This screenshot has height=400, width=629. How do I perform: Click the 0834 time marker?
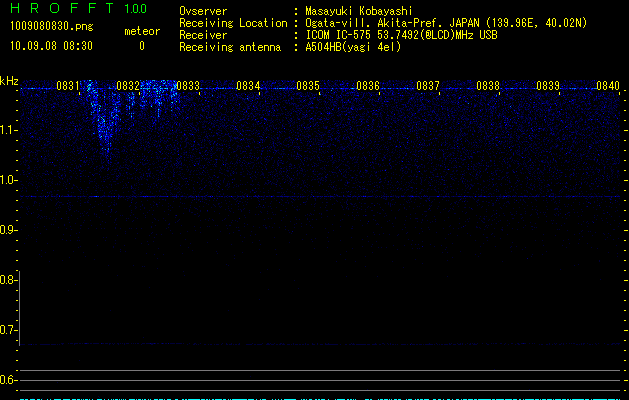click(248, 86)
